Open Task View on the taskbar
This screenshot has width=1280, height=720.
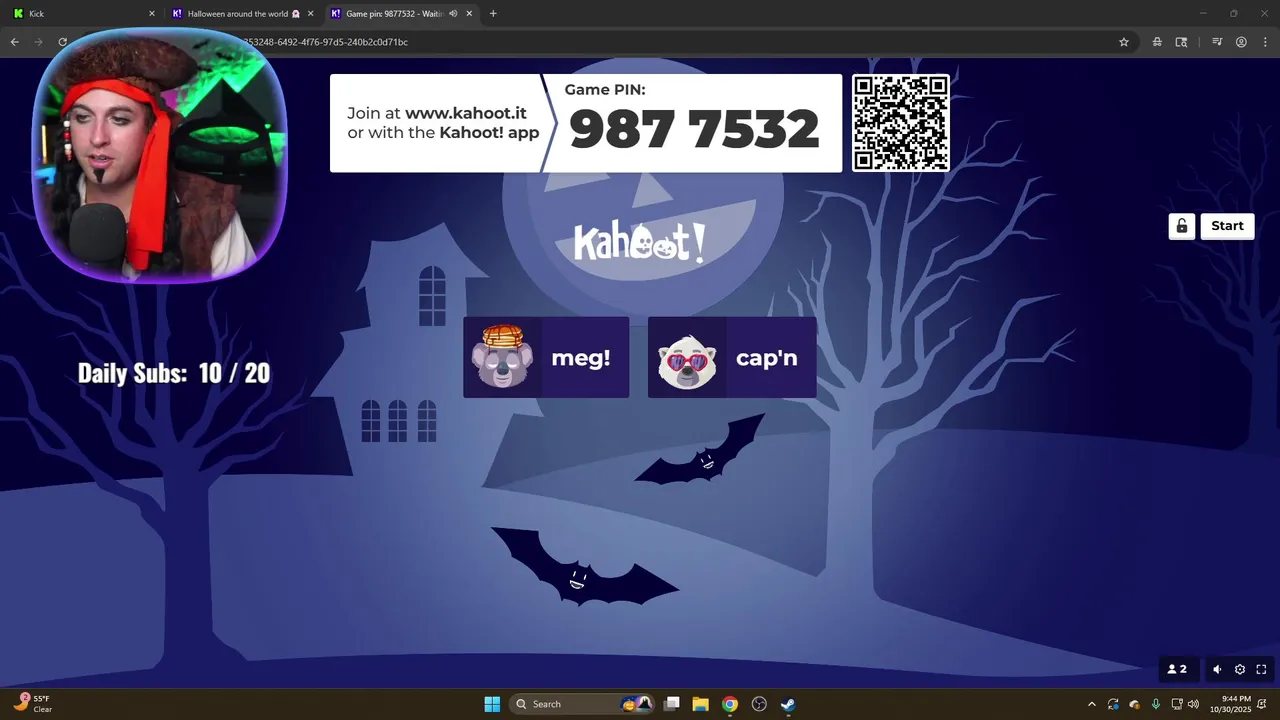(672, 704)
